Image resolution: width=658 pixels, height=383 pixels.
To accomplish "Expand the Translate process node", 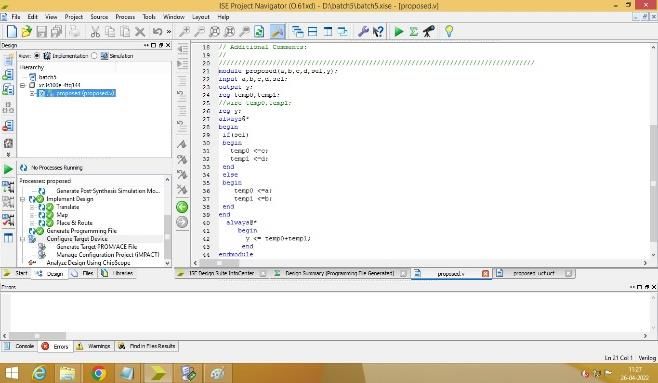I will 32,207.
